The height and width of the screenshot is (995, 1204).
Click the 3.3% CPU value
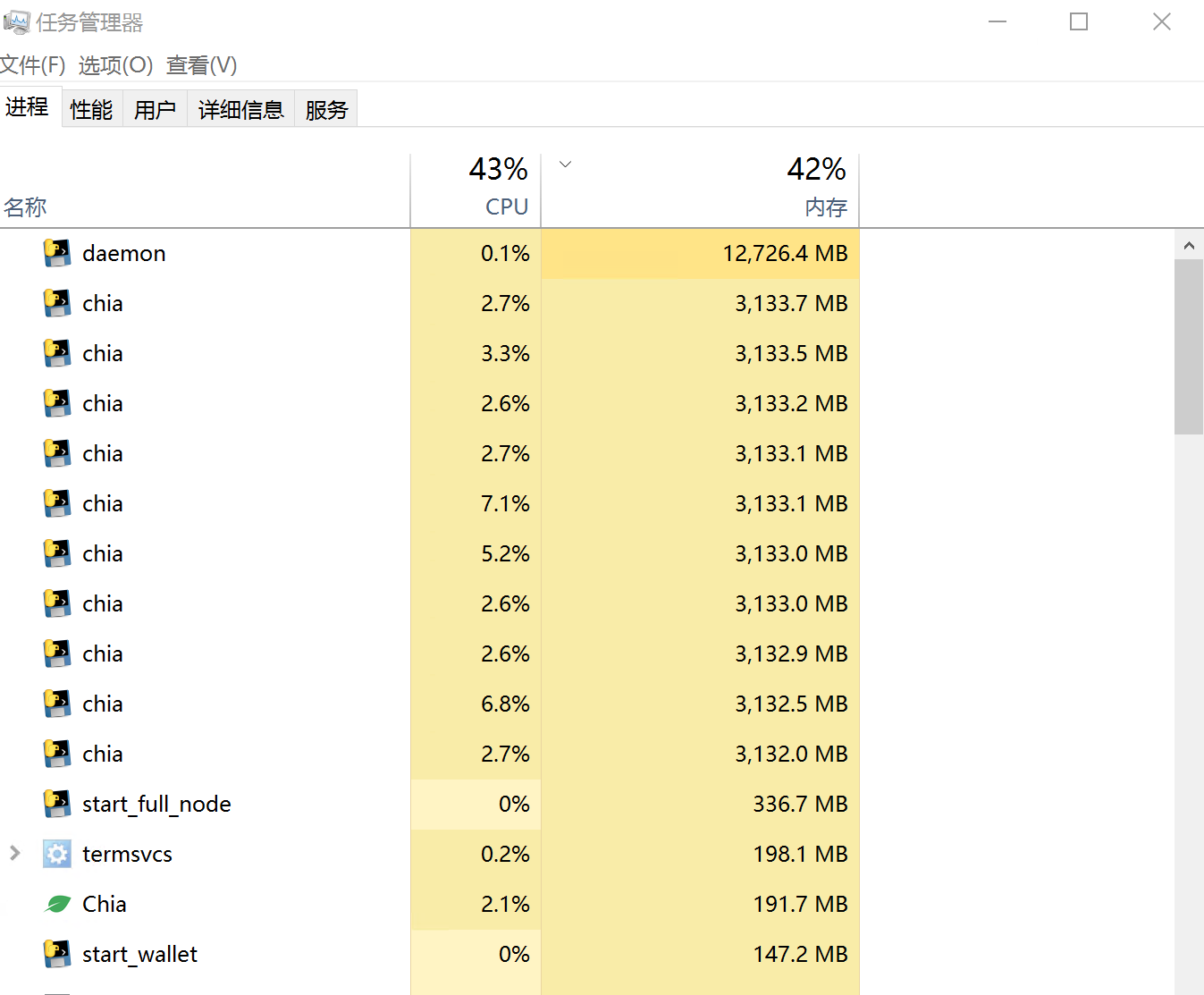click(x=505, y=354)
